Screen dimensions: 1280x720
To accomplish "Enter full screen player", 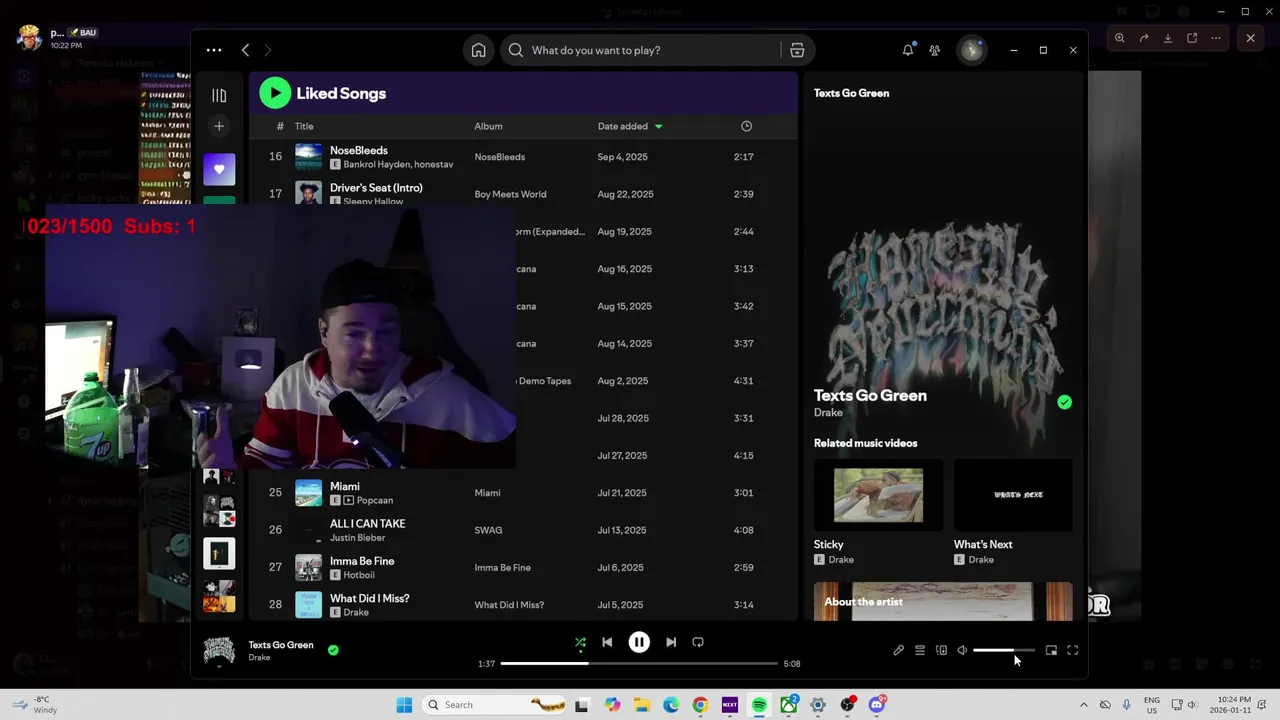I will click(1073, 650).
